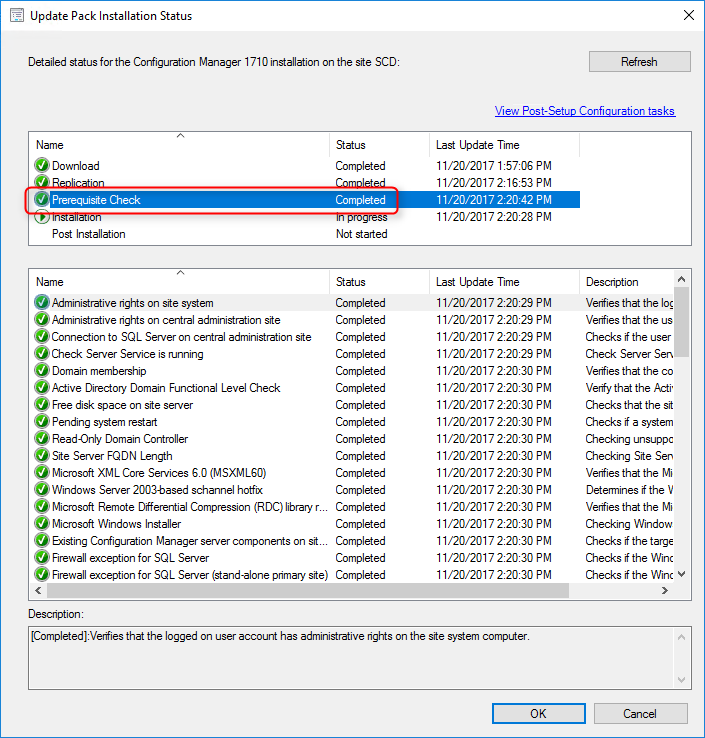Click the horizontal scrollbar left arrow
The width and height of the screenshot is (705, 738).
(x=38, y=590)
